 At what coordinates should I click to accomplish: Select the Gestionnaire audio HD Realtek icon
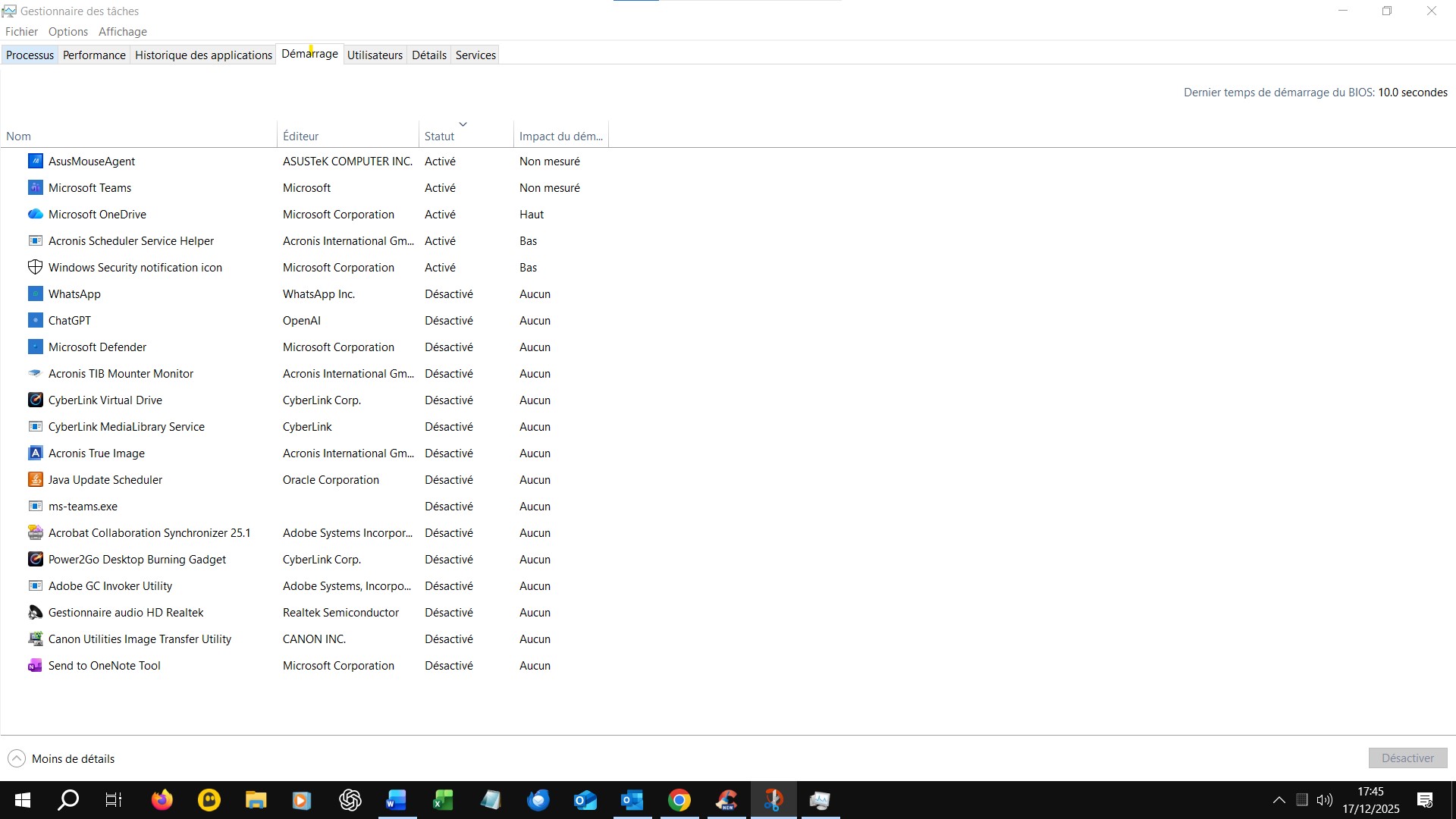pos(35,613)
